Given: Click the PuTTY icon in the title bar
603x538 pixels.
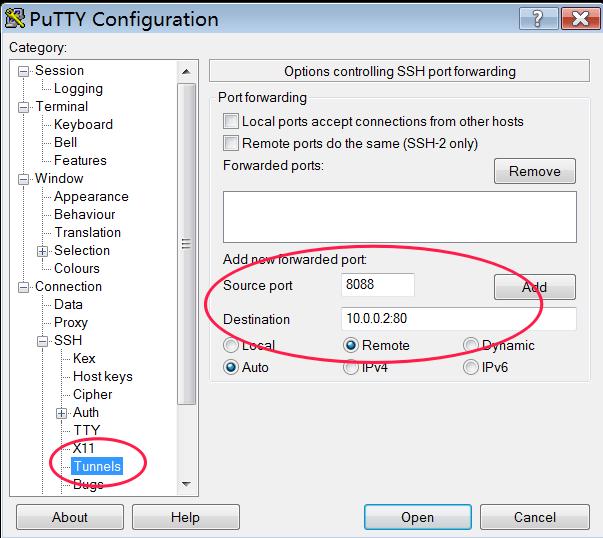Looking at the screenshot, I should 15,18.
